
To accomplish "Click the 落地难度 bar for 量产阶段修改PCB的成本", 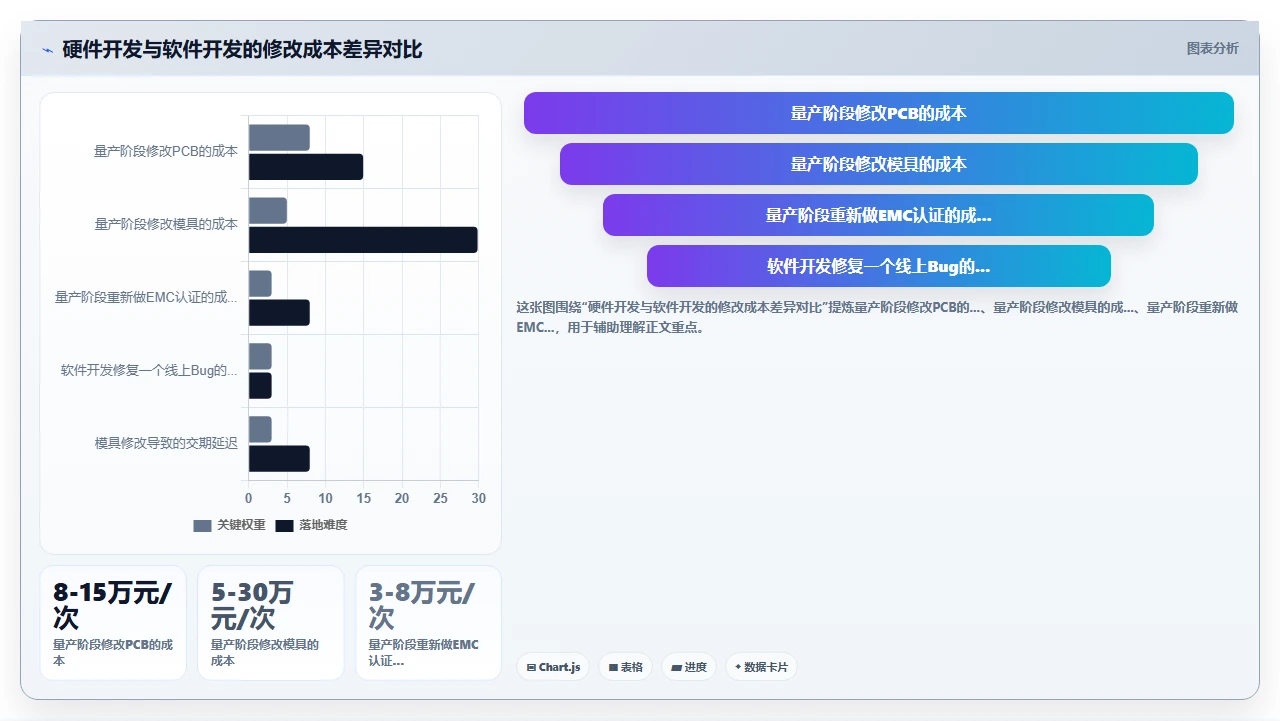I will 306,167.
